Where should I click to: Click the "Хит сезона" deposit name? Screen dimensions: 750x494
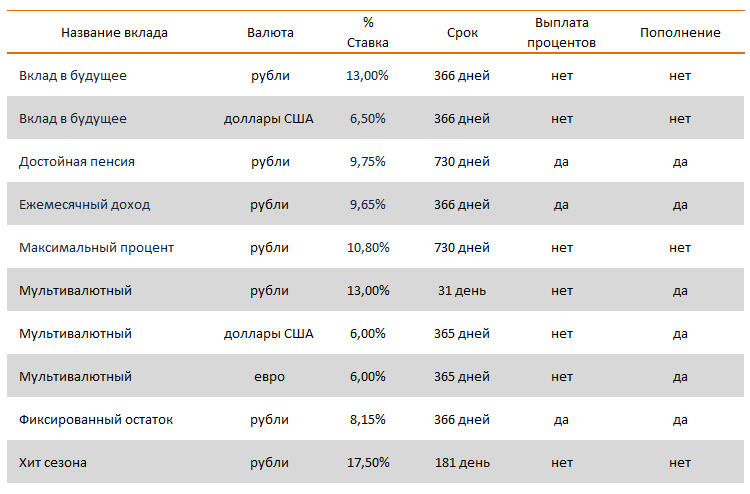click(52, 463)
